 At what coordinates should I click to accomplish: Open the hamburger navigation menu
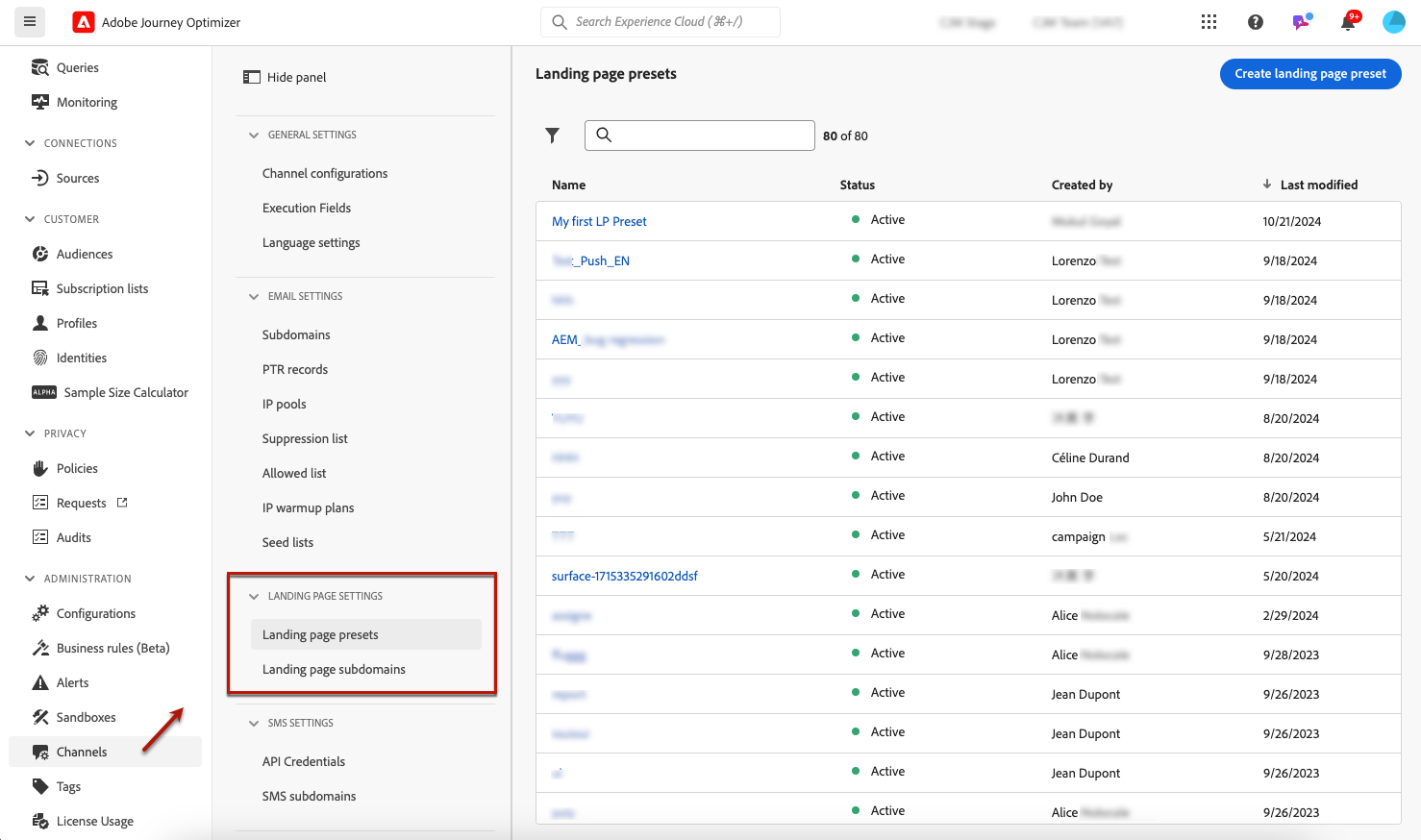coord(30,21)
